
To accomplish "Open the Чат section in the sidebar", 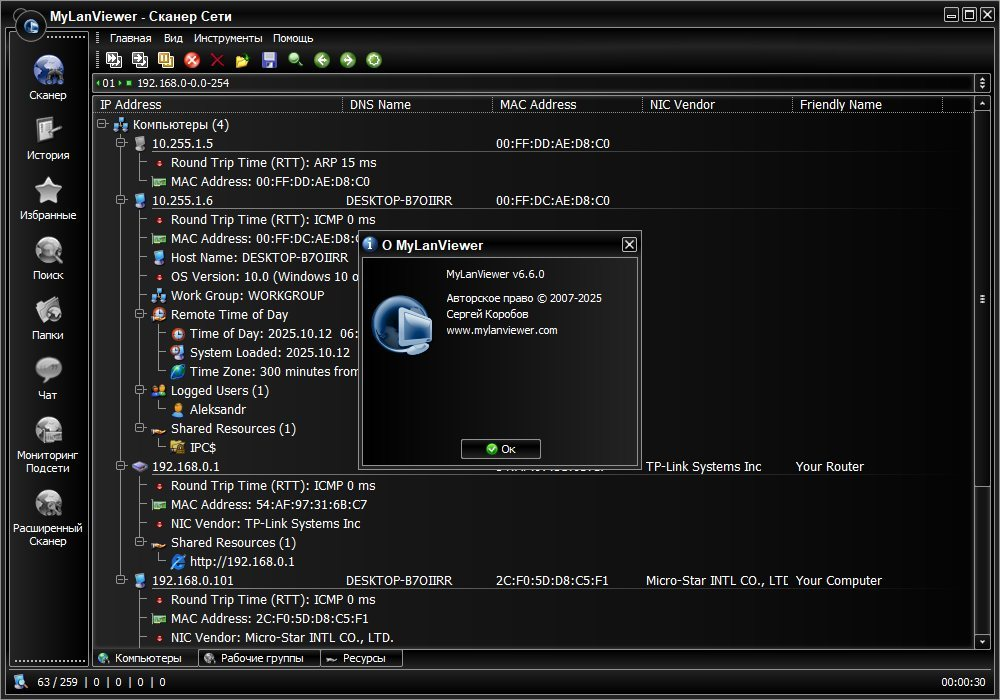I will [x=48, y=378].
